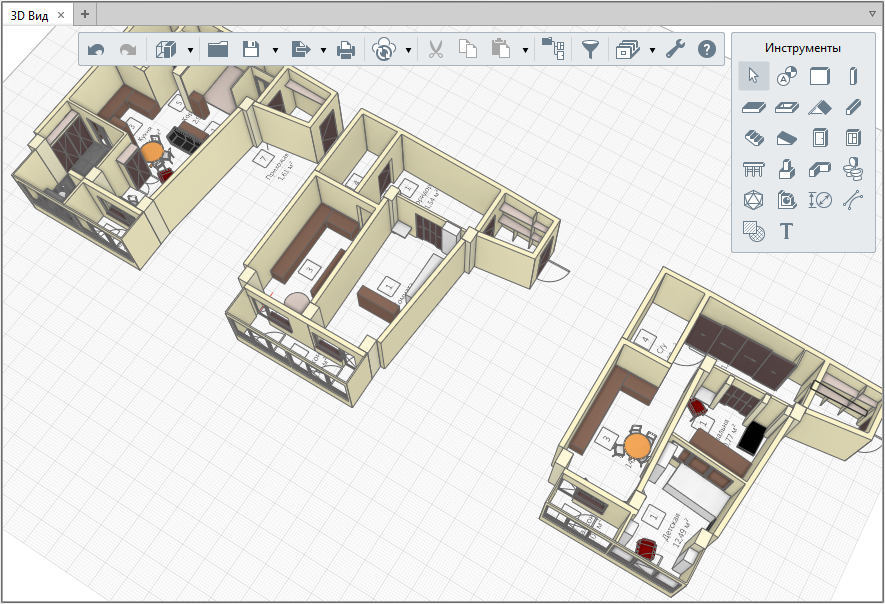The height and width of the screenshot is (604, 885).
Task: Activate the Dimension tool
Action: [820, 200]
